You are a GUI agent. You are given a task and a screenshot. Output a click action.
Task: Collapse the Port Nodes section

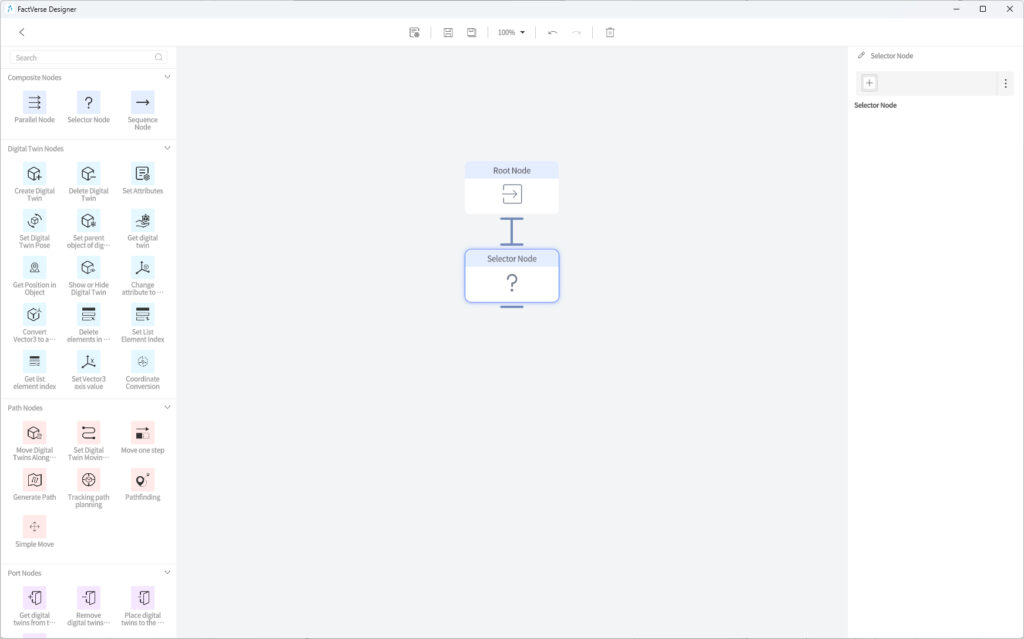click(x=167, y=573)
